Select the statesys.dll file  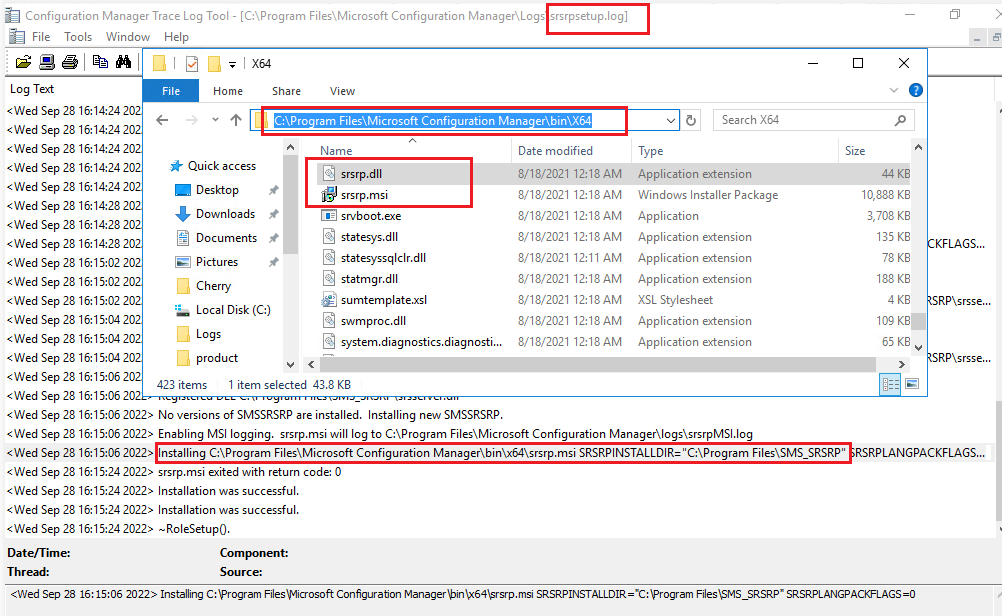pos(369,237)
